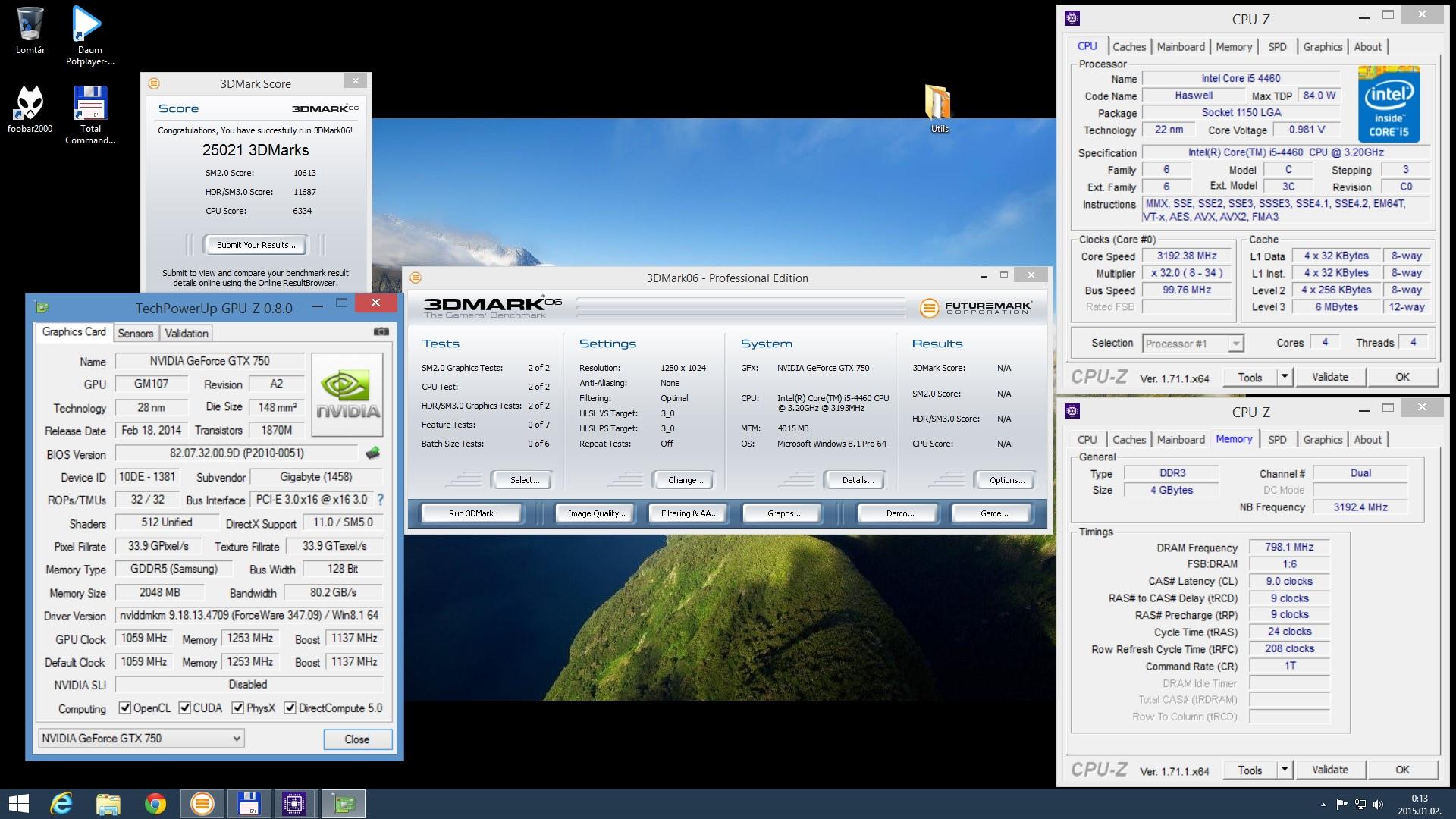Click the volume icon in system tray
This screenshot has width=1456, height=819.
1378,805
